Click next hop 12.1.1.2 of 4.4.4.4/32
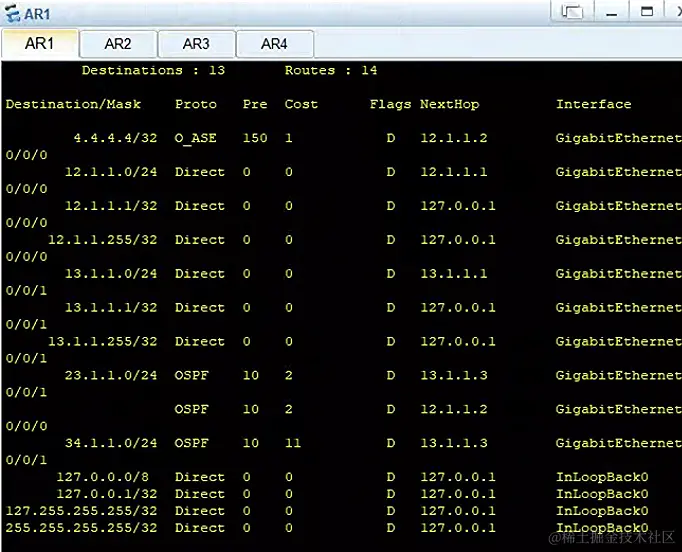The image size is (682, 552). pos(454,138)
